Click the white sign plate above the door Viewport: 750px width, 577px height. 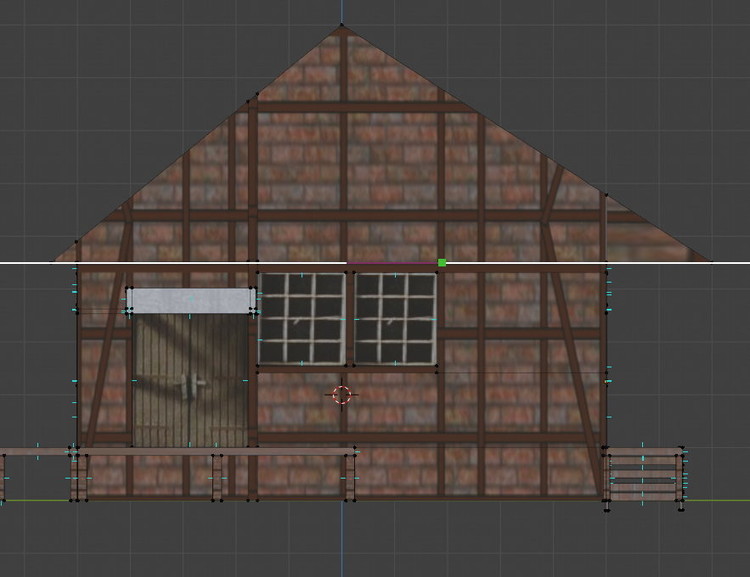191,300
